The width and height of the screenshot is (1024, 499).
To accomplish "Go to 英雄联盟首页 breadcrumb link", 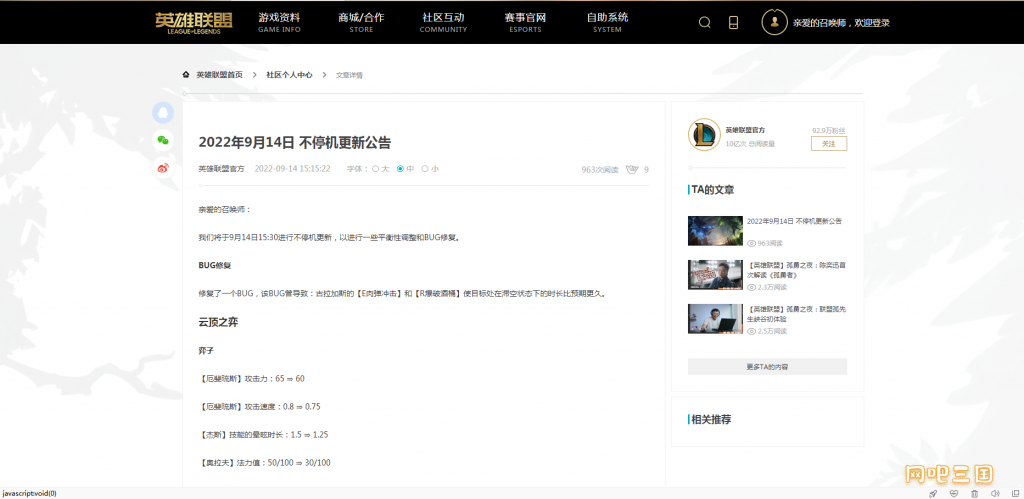I will tap(219, 75).
